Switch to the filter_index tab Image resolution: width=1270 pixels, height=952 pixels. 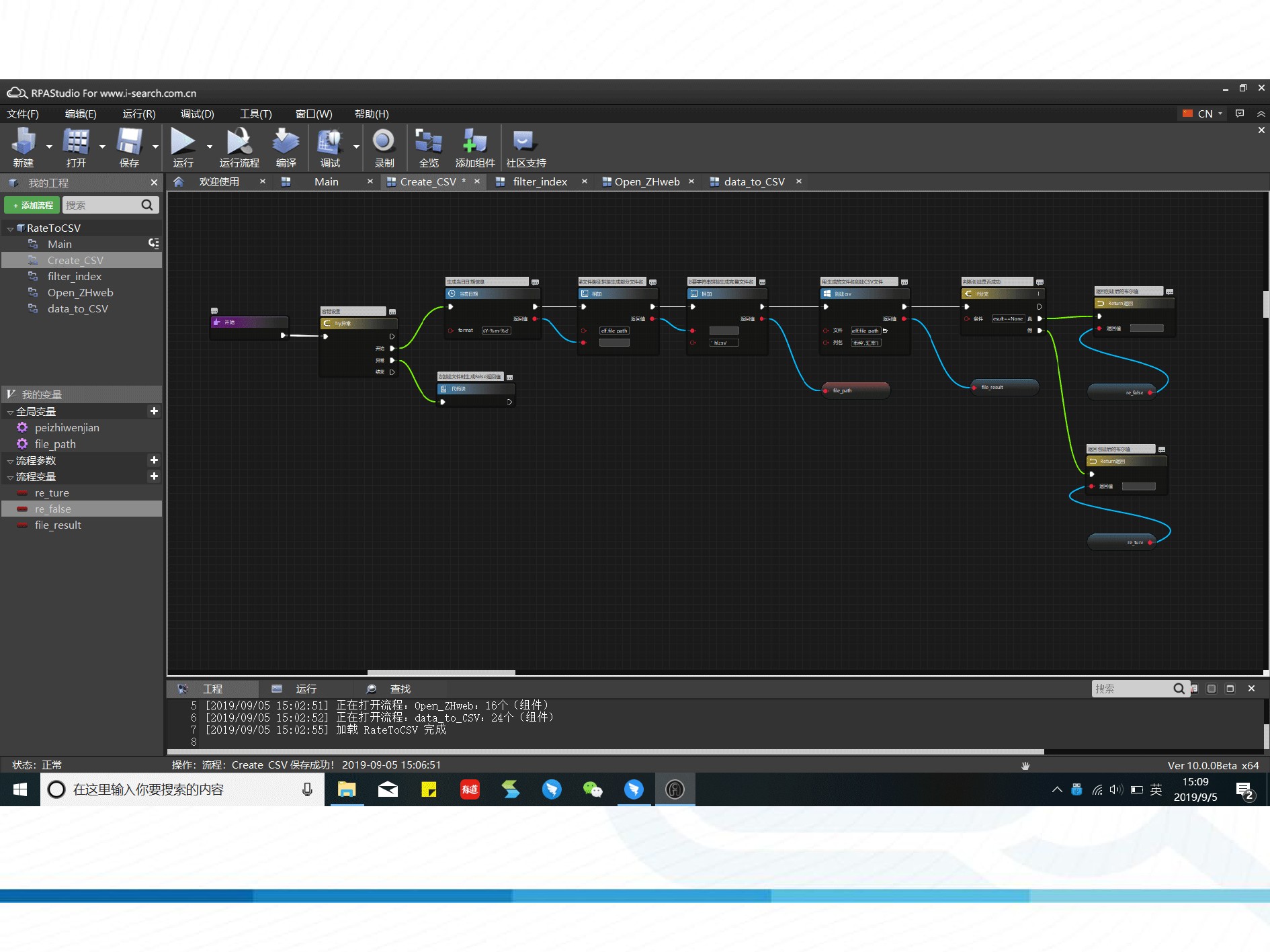click(540, 181)
